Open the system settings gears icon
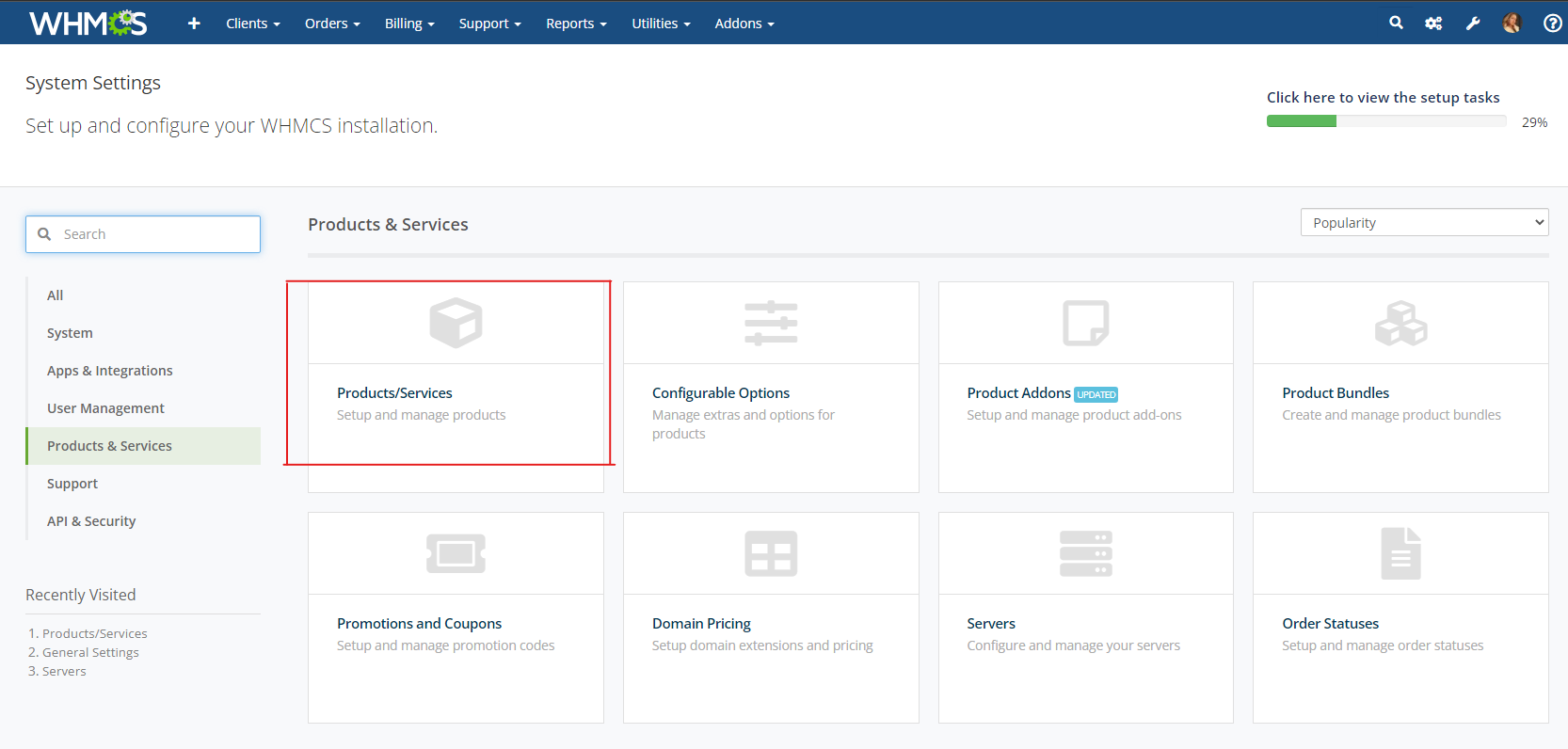Viewport: 1568px width, 749px height. [x=1433, y=24]
